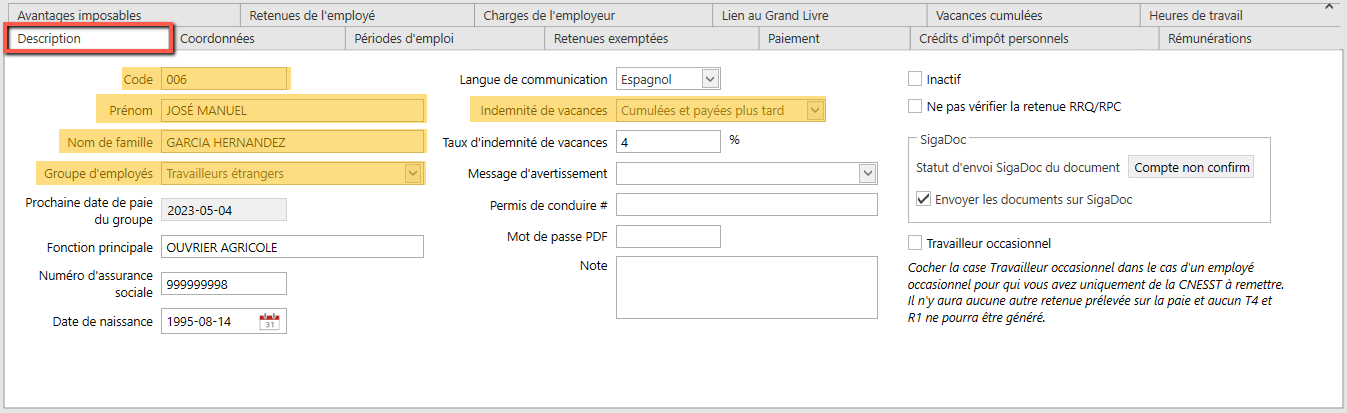1347x413 pixels.
Task: Select the Lien au Grand Livre tab
Action: click(x=818, y=15)
